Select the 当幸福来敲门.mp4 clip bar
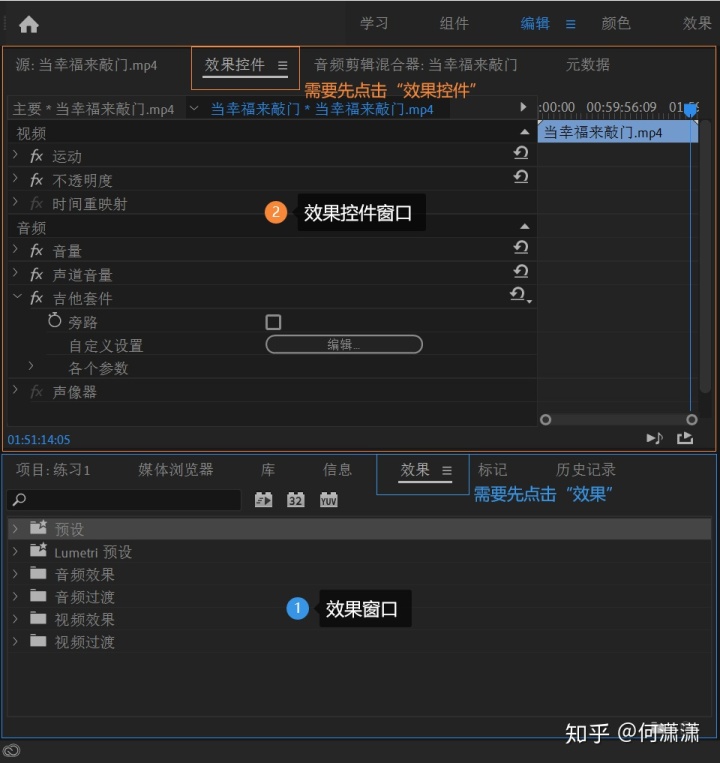The width and height of the screenshot is (720, 763). 618,132
